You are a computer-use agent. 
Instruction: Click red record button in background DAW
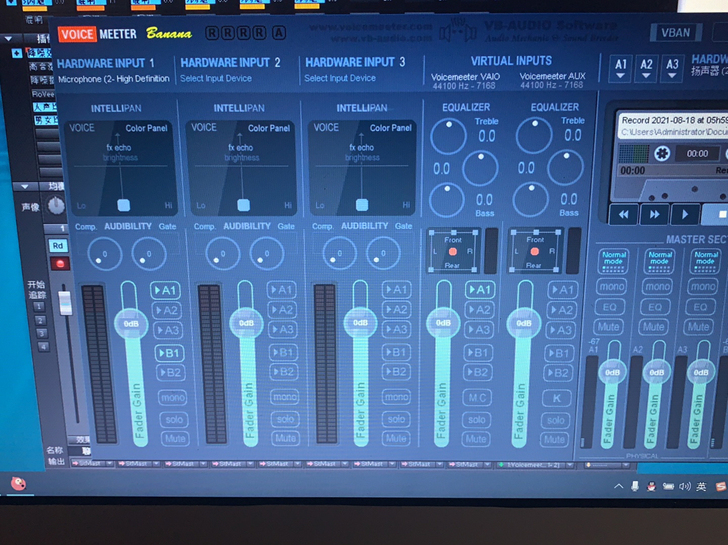tap(59, 264)
